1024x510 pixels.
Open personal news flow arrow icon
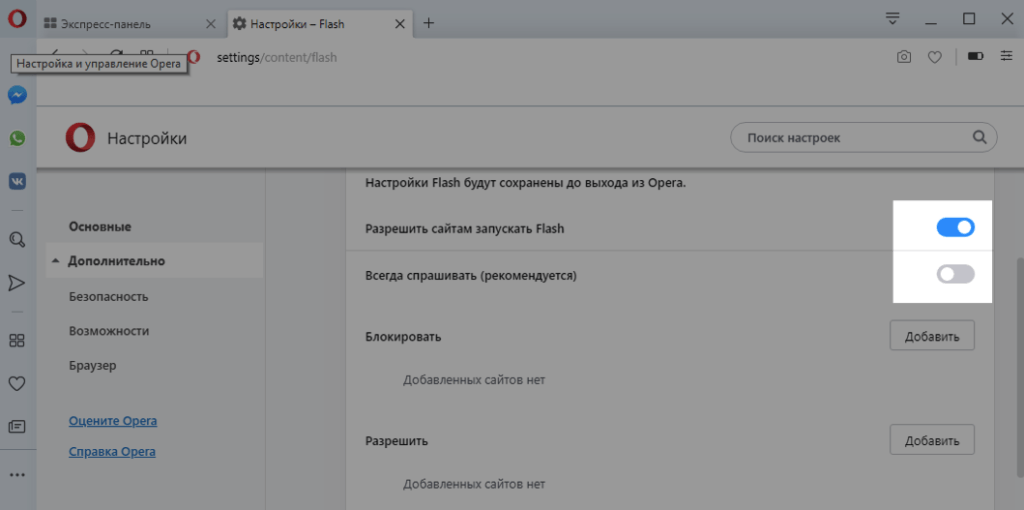17,282
